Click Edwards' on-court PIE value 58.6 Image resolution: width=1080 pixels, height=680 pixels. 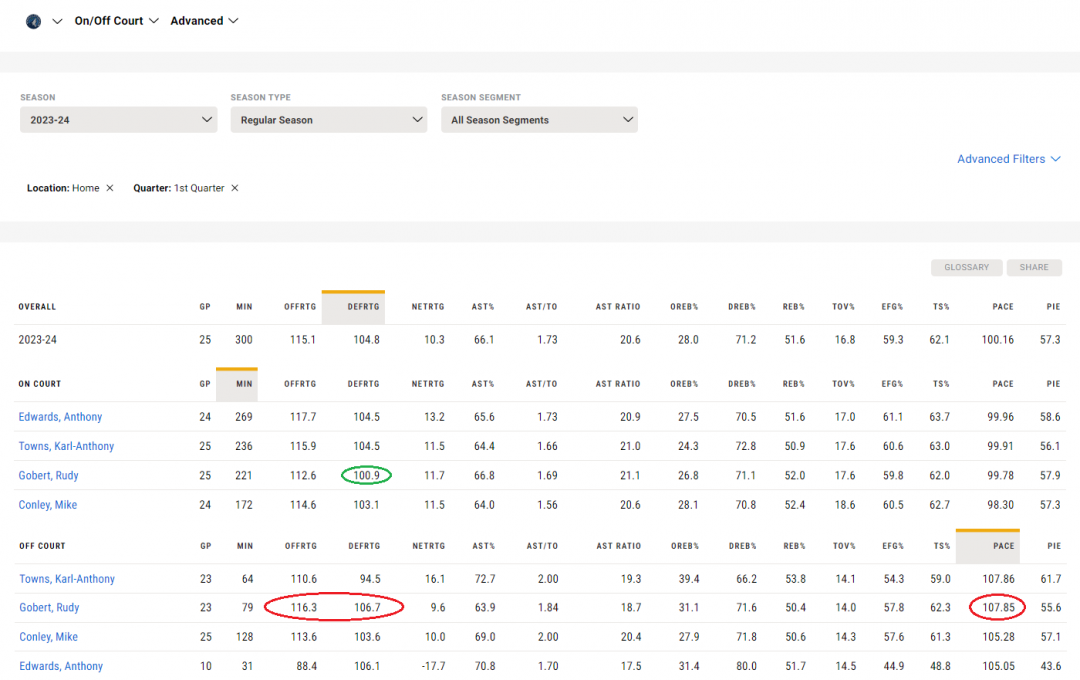point(1050,417)
